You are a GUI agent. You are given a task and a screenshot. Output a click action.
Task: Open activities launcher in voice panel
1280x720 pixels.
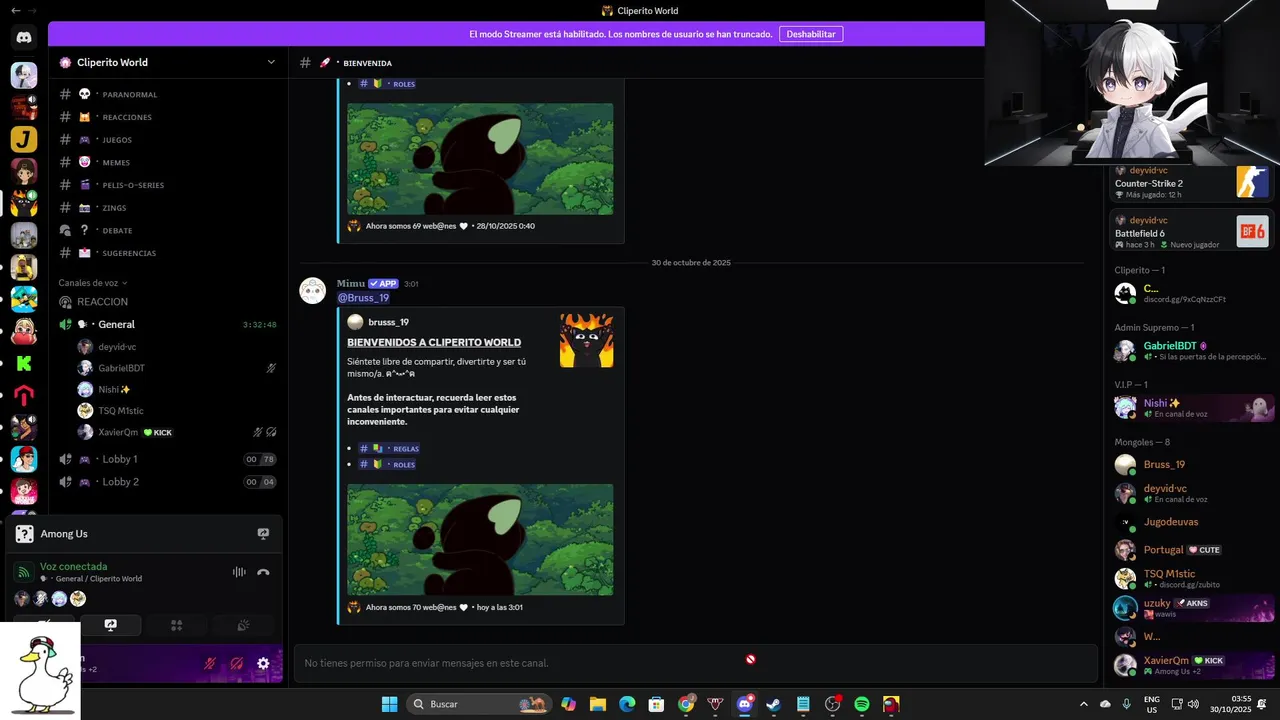point(176,625)
